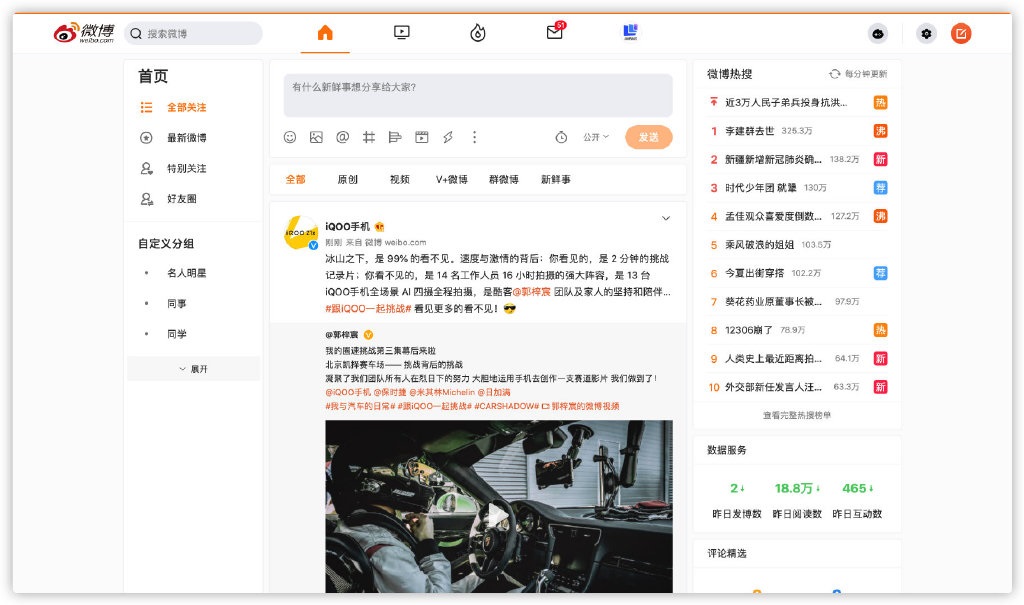Click the video channel icon in top navigation
The image size is (1024, 605).
coord(400,31)
